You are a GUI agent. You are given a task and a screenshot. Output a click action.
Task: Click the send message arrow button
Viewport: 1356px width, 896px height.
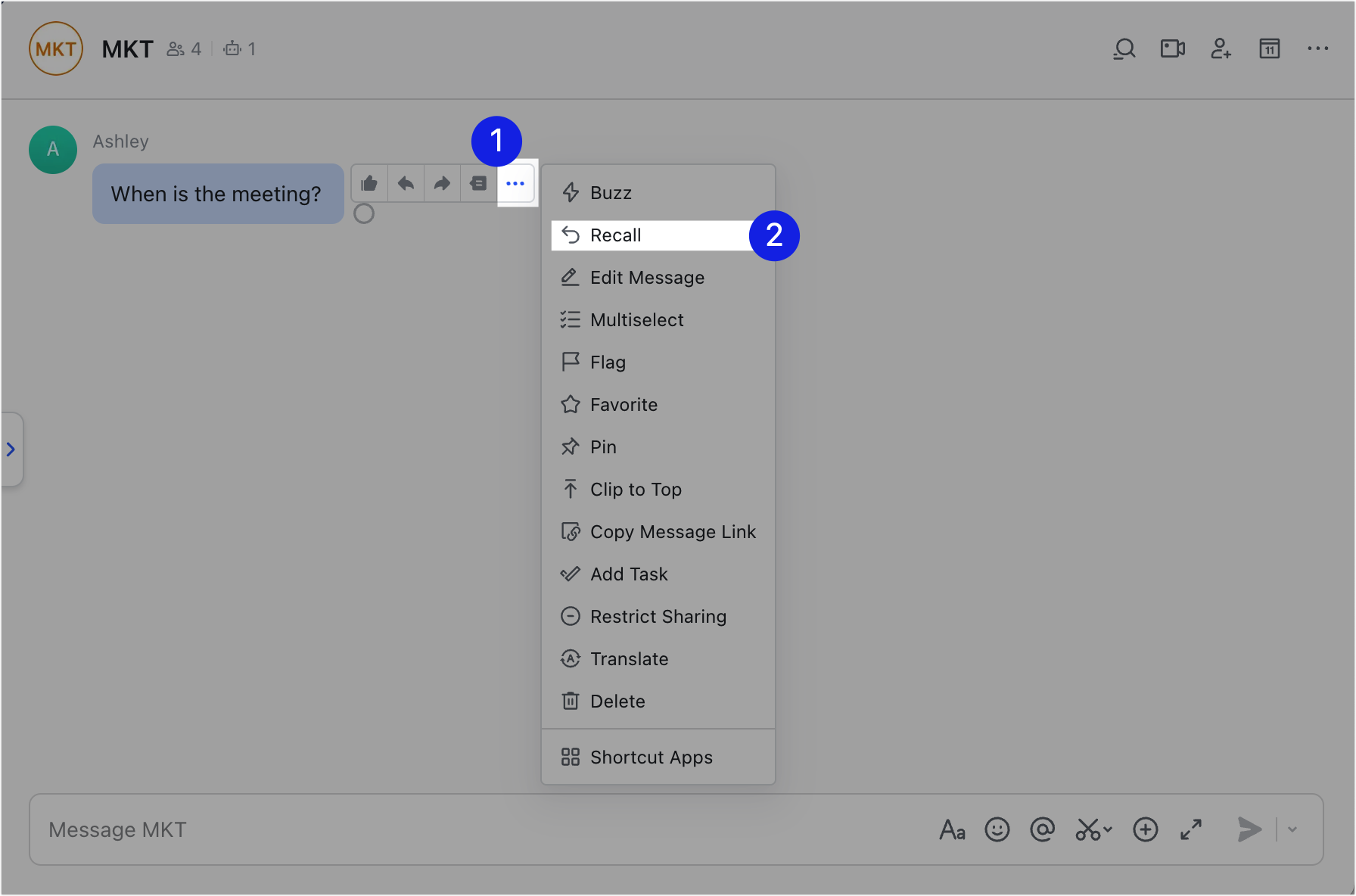[1249, 829]
